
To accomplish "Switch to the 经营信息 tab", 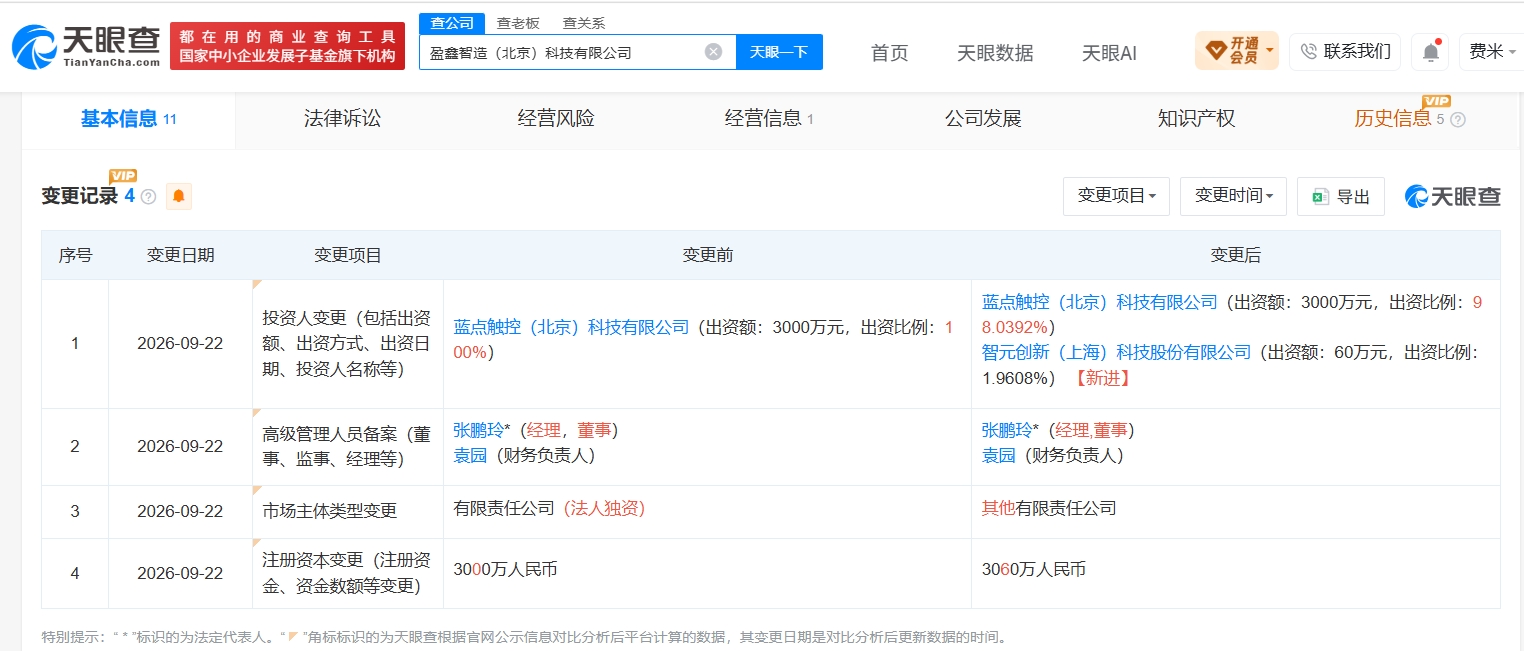I will (769, 119).
